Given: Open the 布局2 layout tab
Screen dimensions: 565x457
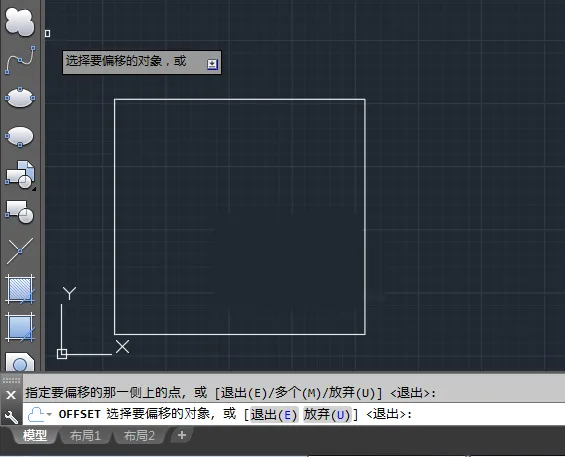Looking at the screenshot, I should [x=139, y=436].
